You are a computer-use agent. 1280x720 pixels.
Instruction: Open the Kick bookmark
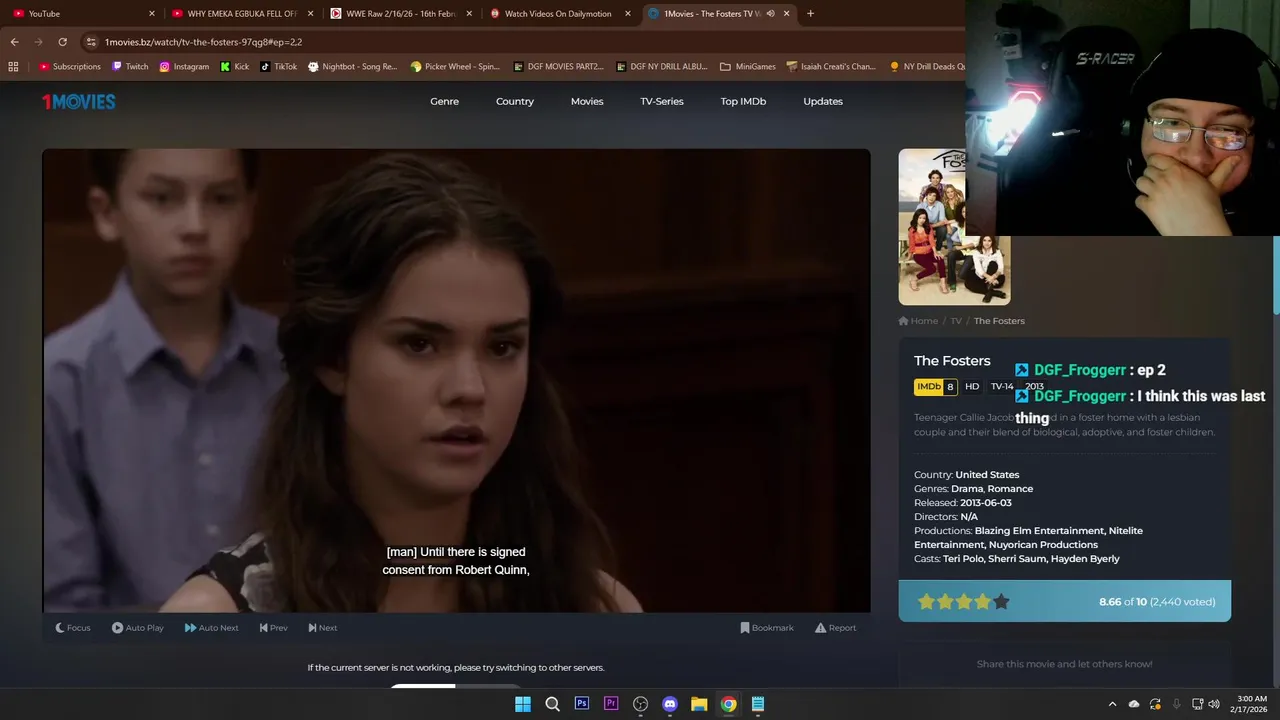coord(235,67)
